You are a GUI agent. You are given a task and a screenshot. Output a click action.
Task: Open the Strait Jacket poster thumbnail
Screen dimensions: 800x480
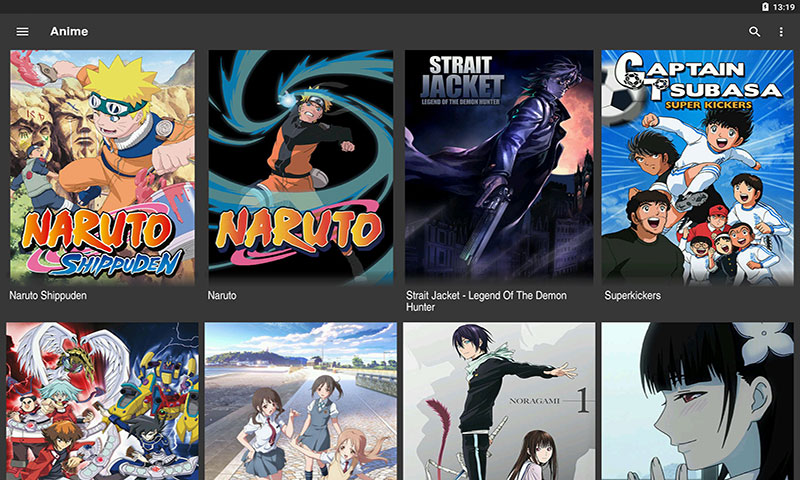[x=498, y=167]
